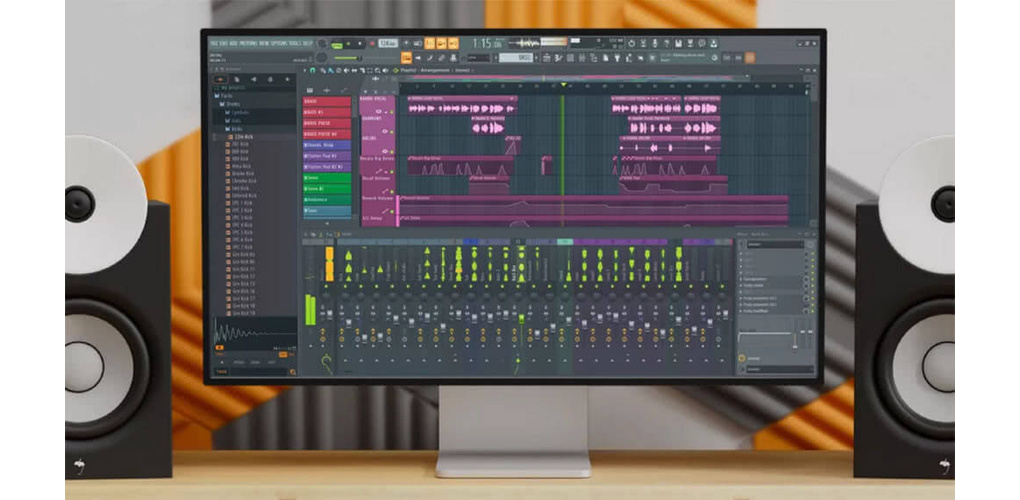Select the topmost red pattern in the picker

tap(327, 101)
